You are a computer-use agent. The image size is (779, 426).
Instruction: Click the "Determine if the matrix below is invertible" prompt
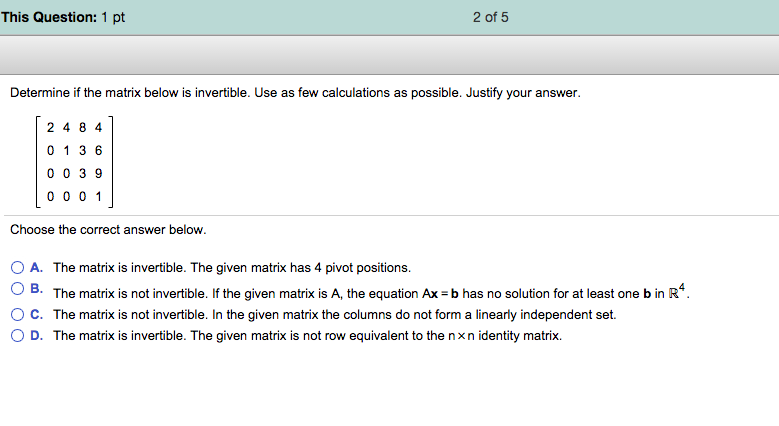[294, 93]
